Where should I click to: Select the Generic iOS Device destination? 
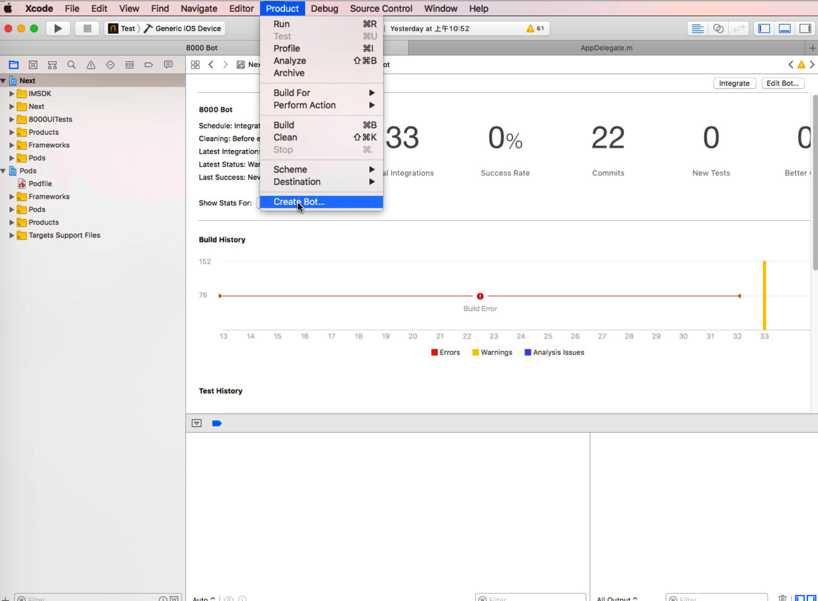click(183, 28)
